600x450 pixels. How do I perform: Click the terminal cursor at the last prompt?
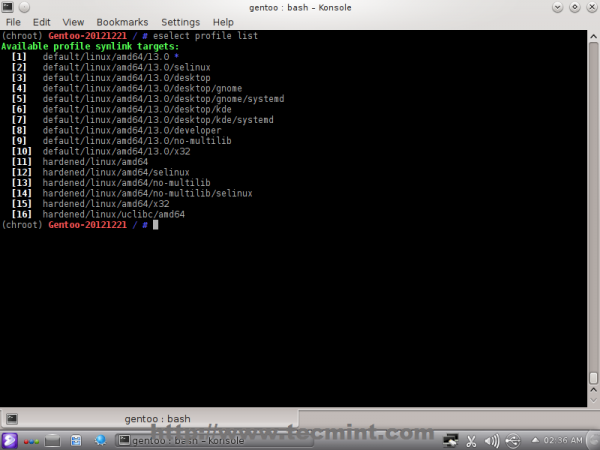[156, 225]
